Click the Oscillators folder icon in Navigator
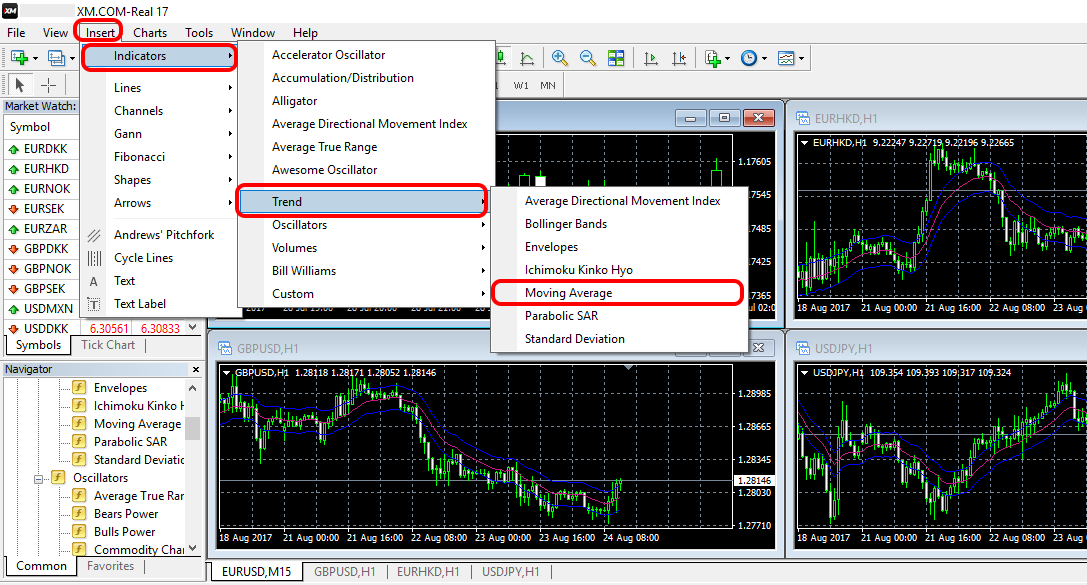 click(x=58, y=477)
